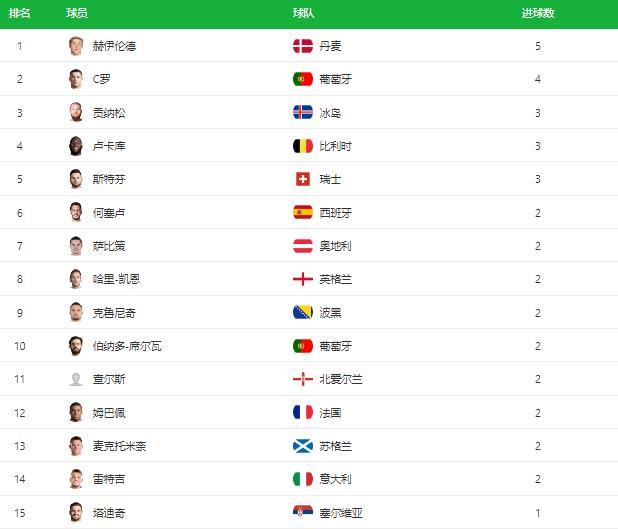Open team name link 塞尔维亚
Viewport: 618px width, 529px height.
tap(341, 513)
